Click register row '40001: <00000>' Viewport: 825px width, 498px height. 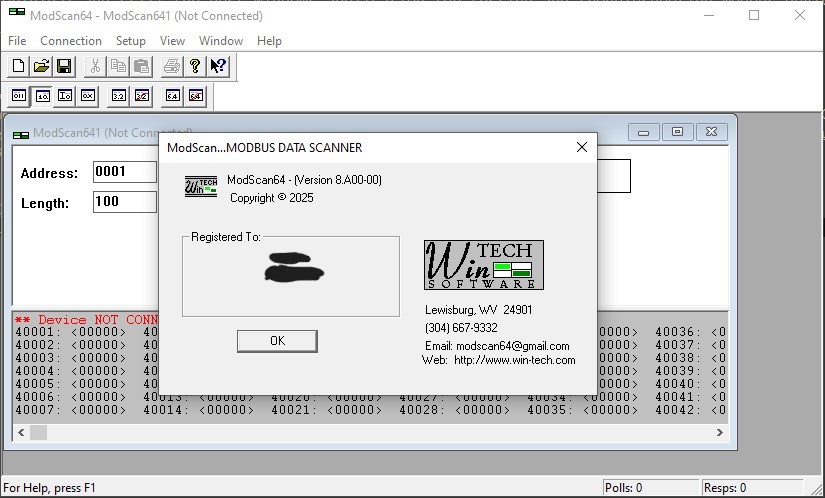pos(71,332)
